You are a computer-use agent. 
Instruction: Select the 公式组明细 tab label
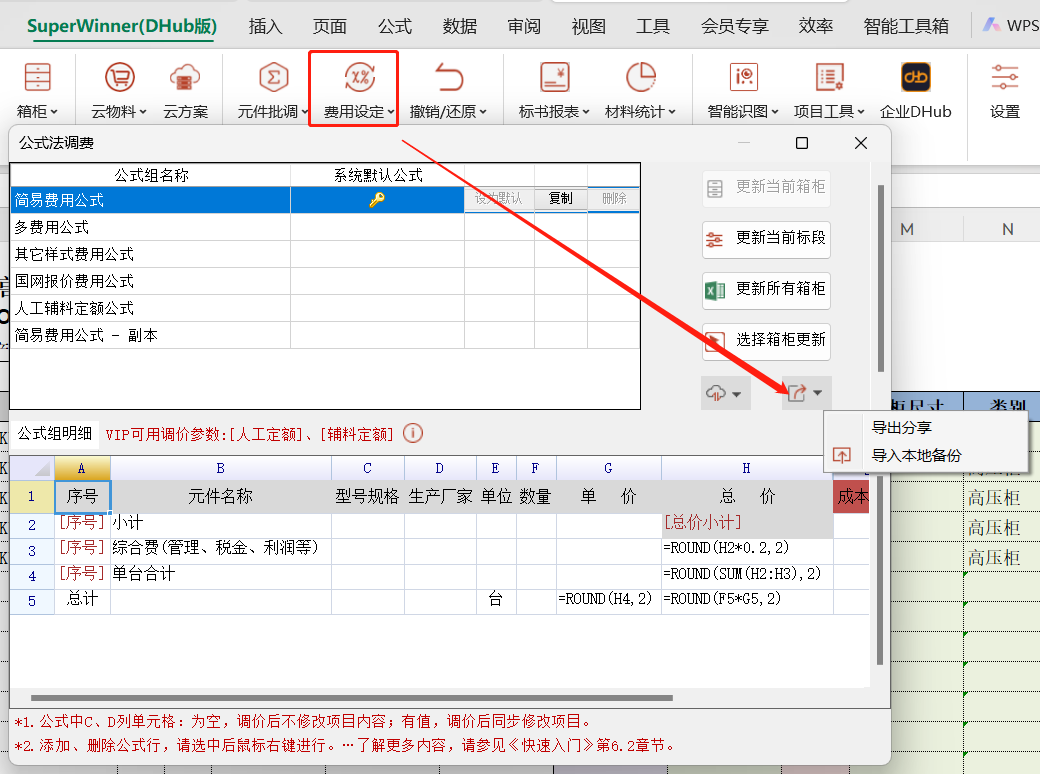click(54, 434)
